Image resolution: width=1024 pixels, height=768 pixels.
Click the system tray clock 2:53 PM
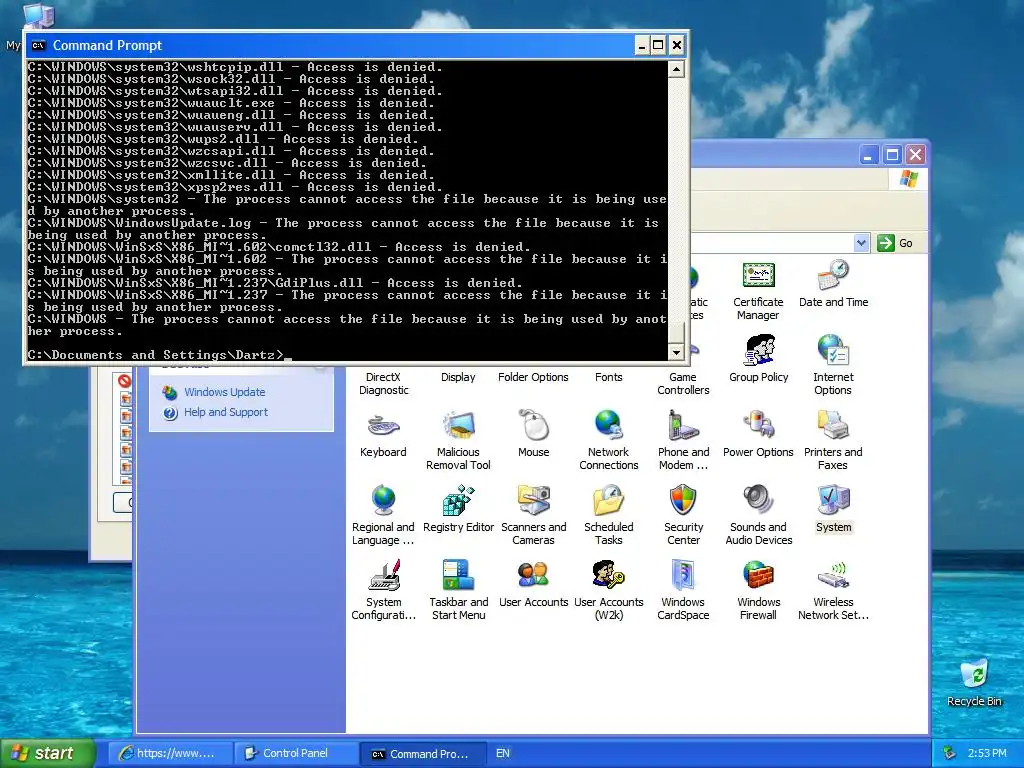coord(987,753)
